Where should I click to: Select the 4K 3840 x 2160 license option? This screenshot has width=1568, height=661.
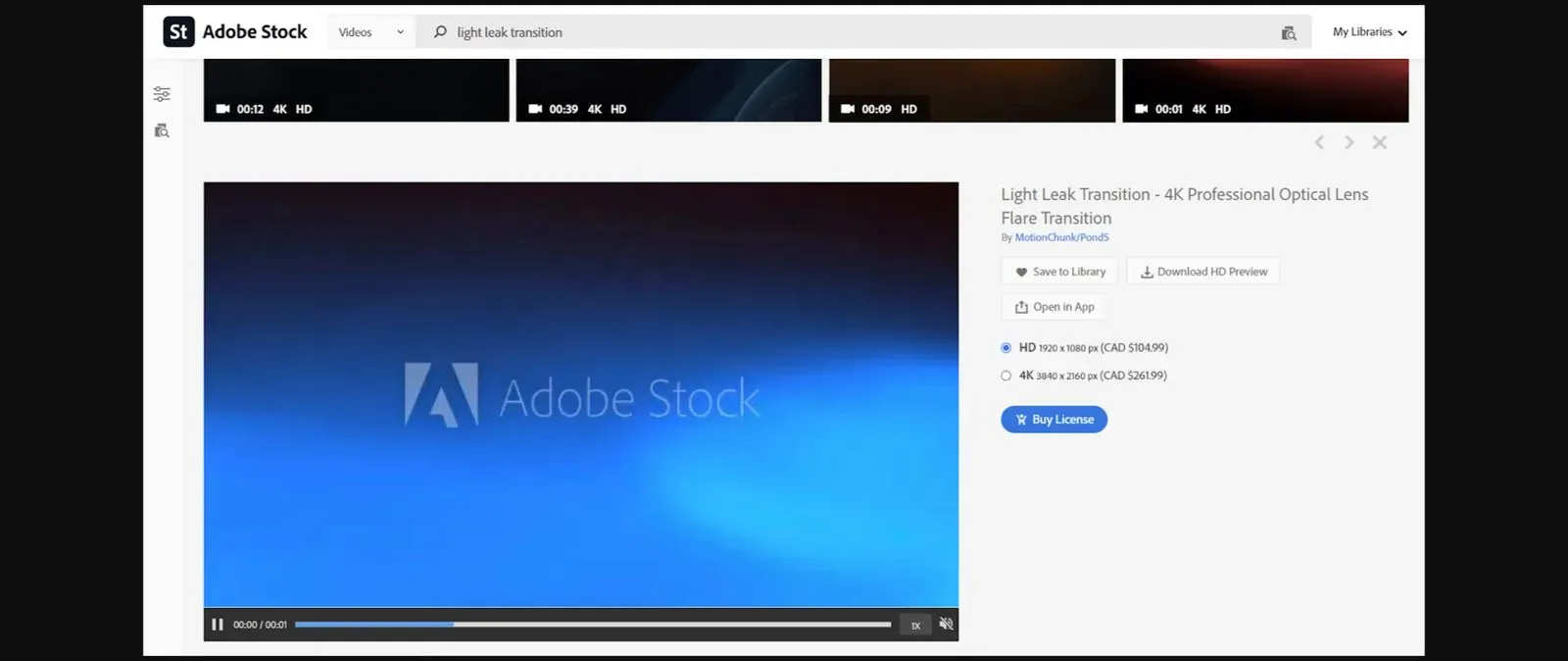(x=1005, y=376)
